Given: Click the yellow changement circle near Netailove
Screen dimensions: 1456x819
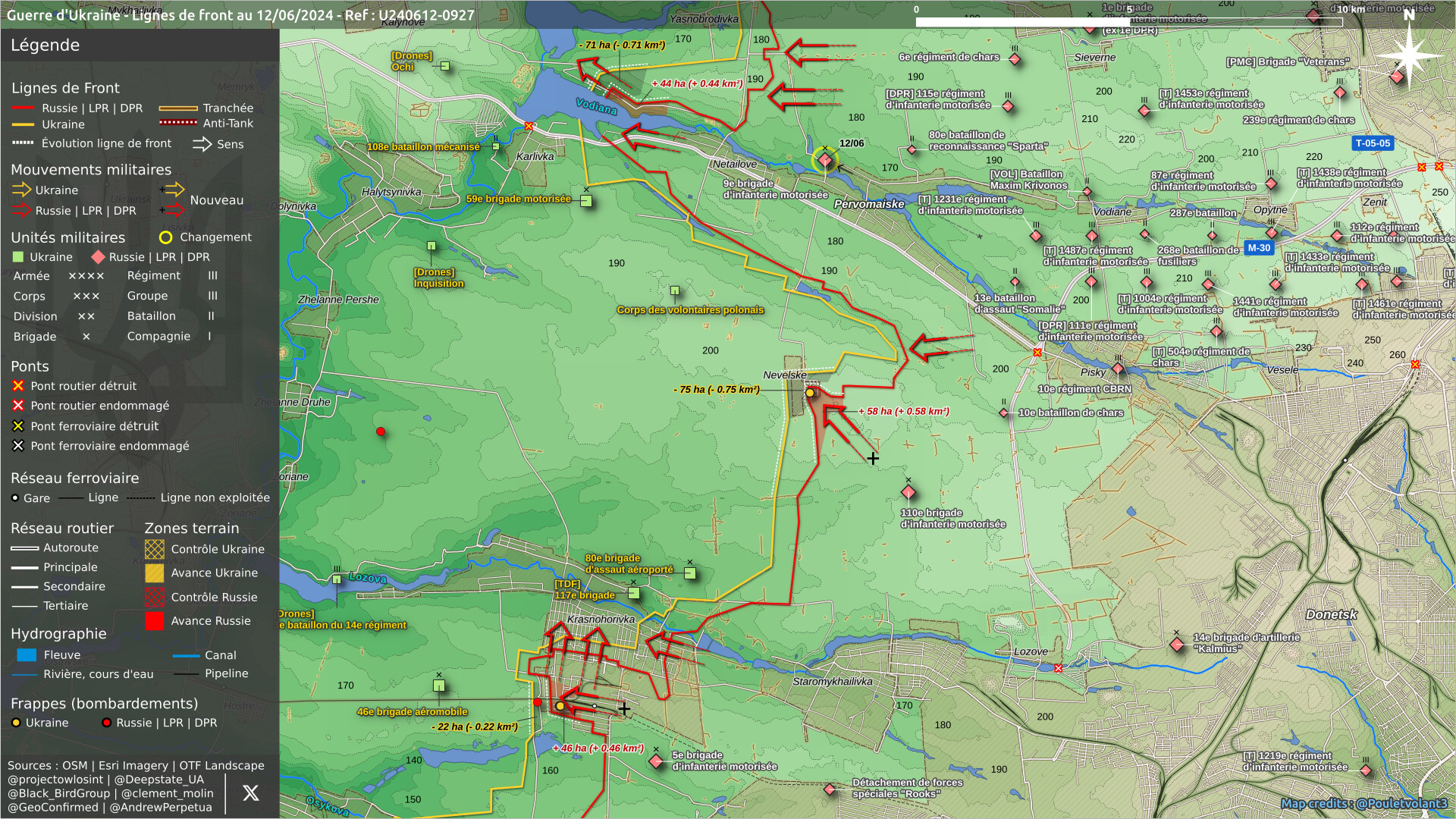Looking at the screenshot, I should [x=824, y=160].
